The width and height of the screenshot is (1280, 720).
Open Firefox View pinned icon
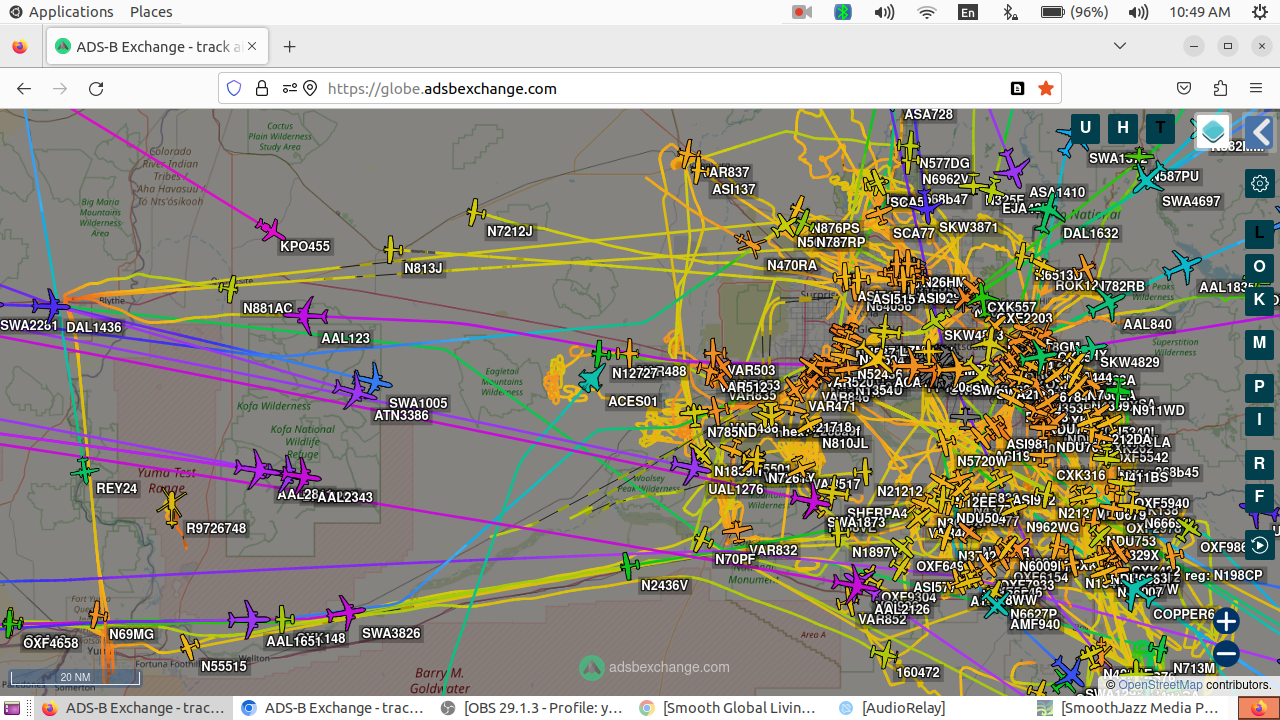[20, 47]
